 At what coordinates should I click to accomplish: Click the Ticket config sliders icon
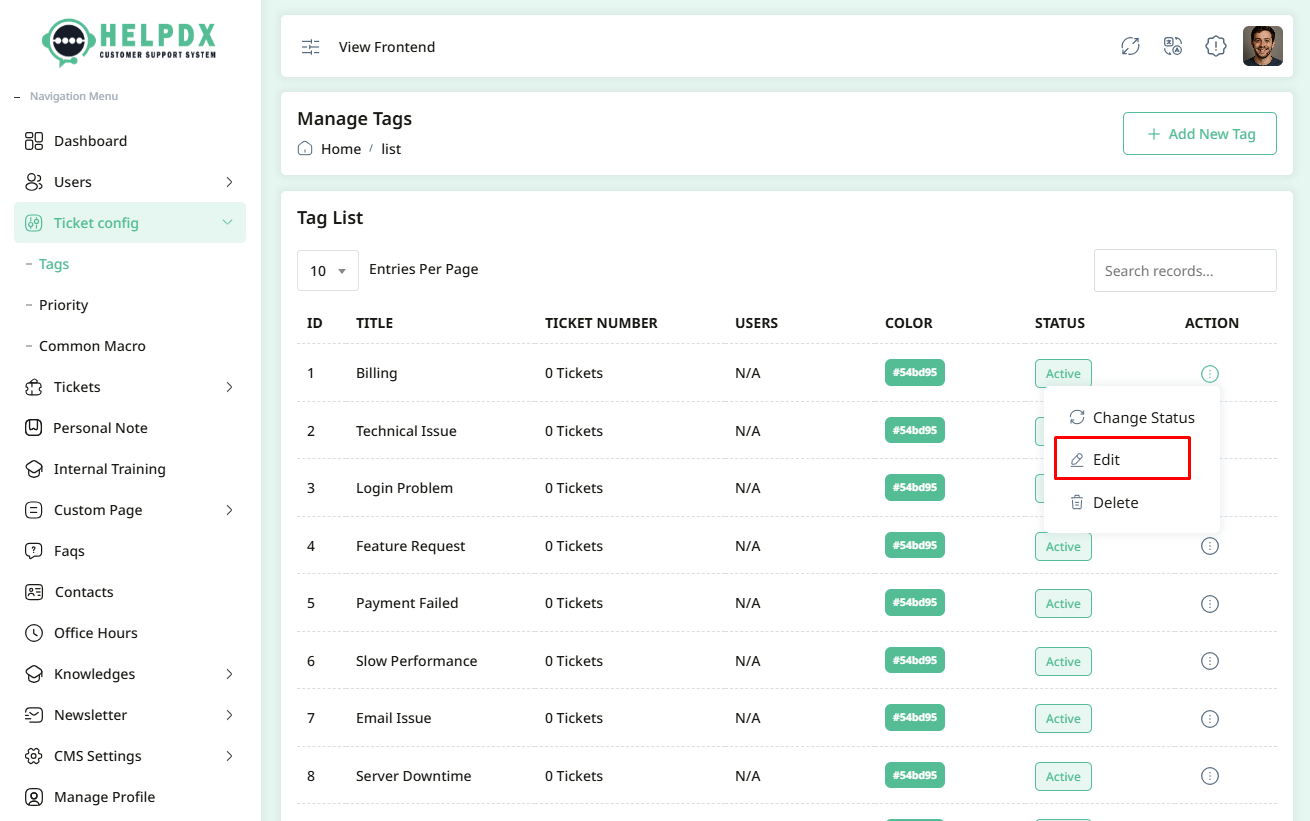pos(34,223)
